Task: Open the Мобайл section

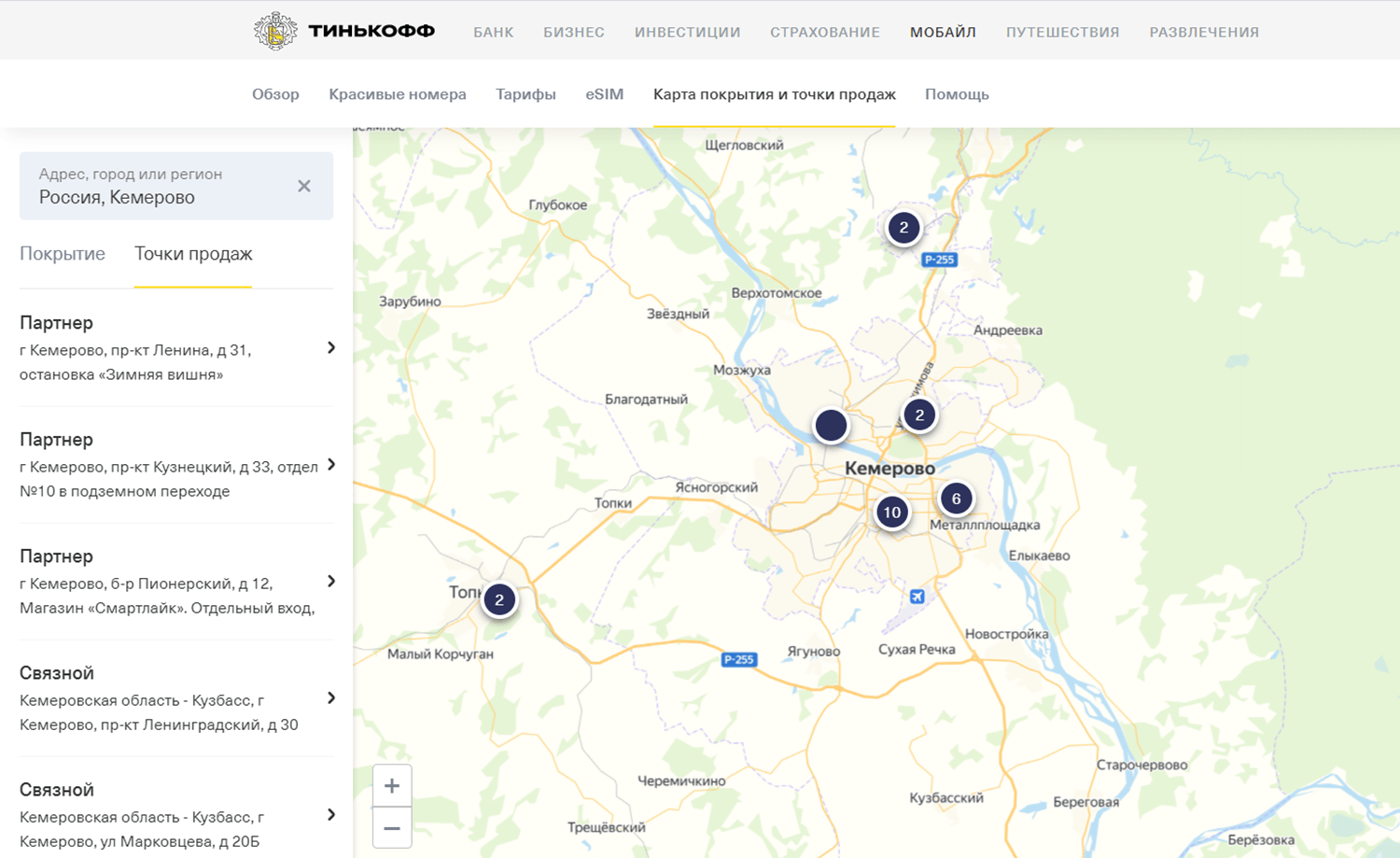Action: pyautogui.click(x=943, y=32)
